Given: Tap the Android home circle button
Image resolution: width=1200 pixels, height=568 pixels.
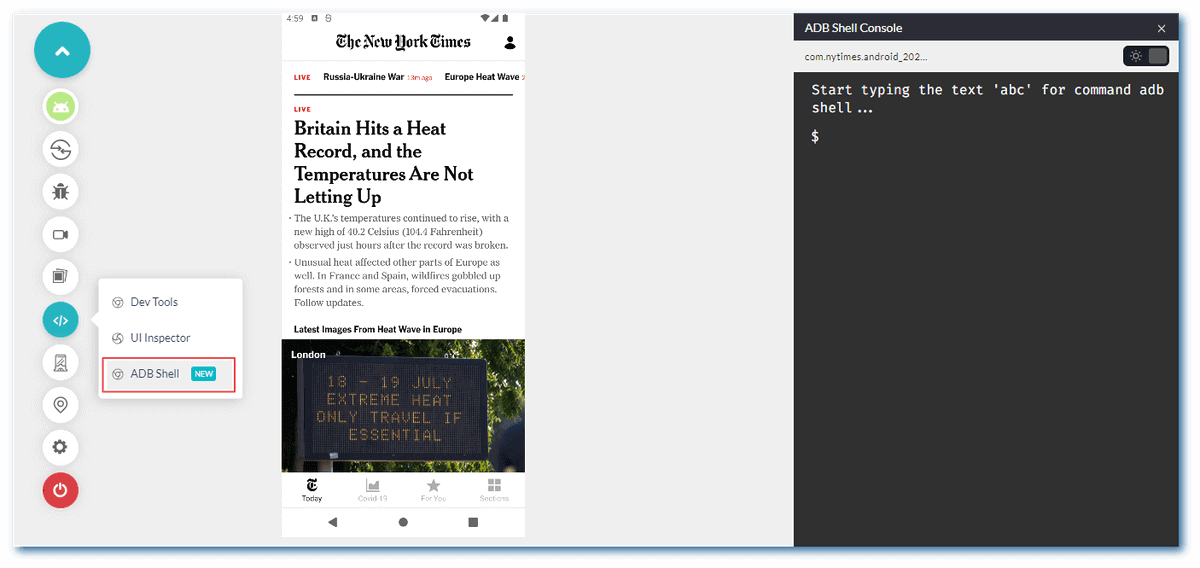Looking at the screenshot, I should click(403, 522).
